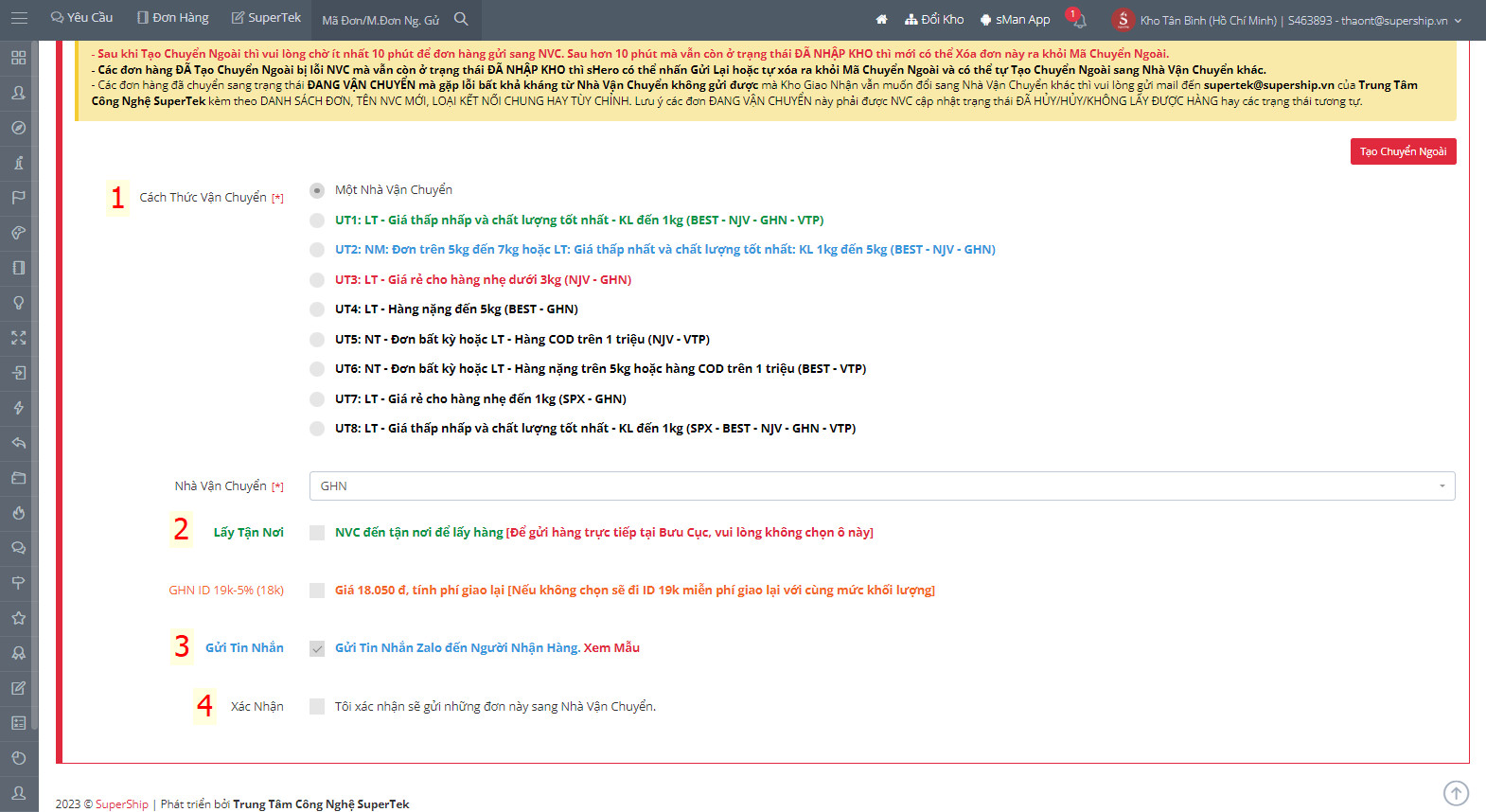Click 'Đổi Kho' in the header
This screenshot has width=1486, height=812.
(934, 19)
